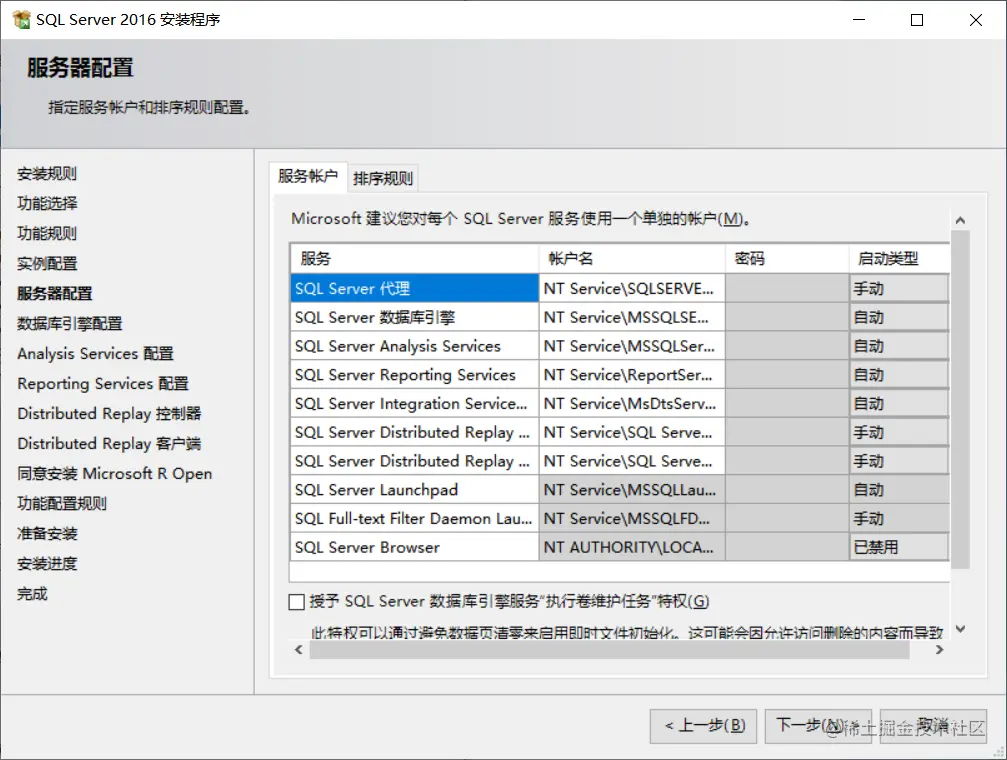This screenshot has height=760, width=1007.
Task: Switch to the 排序规则 tab
Action: click(x=383, y=178)
